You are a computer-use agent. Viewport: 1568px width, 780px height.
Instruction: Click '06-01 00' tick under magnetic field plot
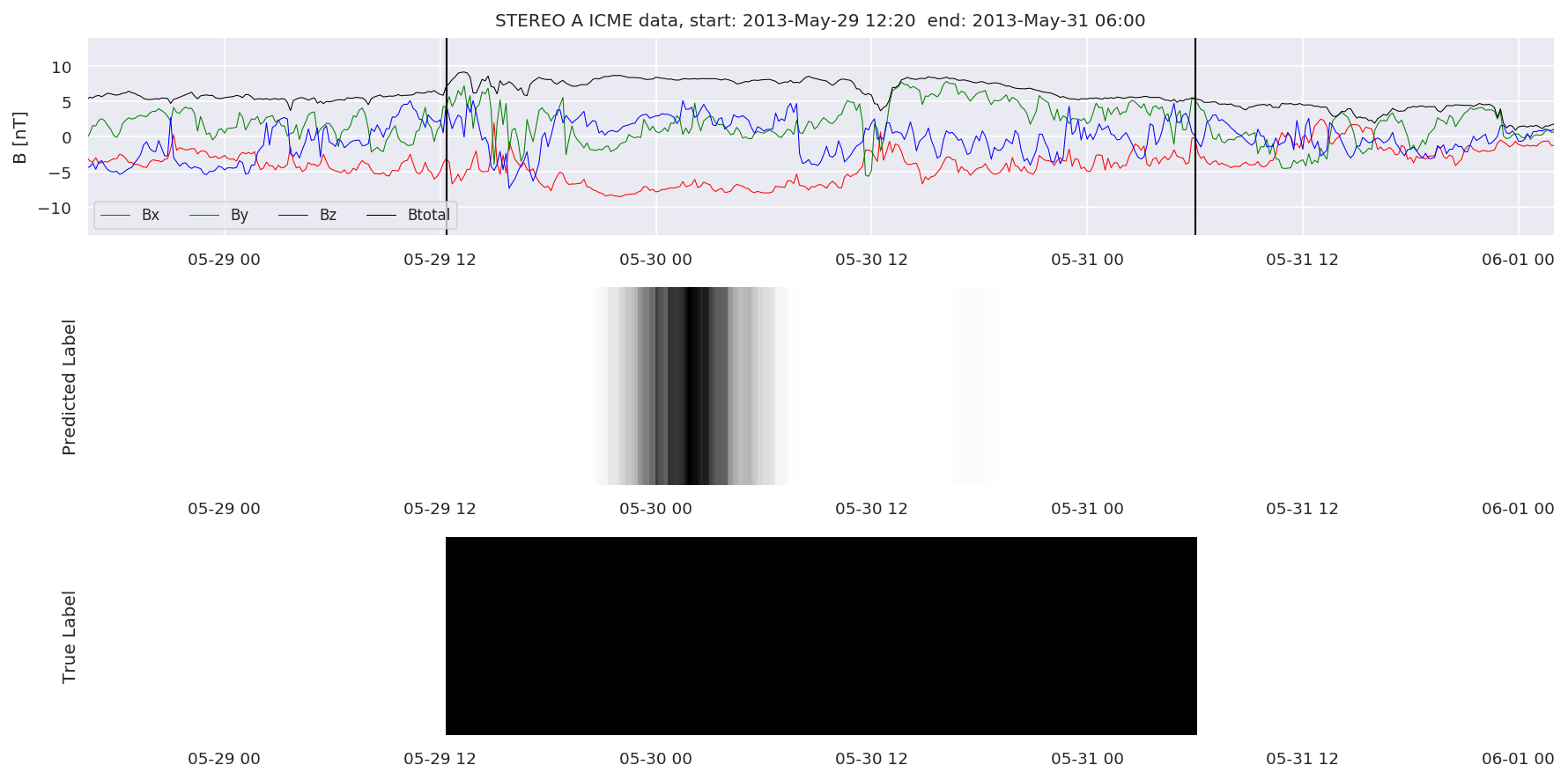(1519, 260)
